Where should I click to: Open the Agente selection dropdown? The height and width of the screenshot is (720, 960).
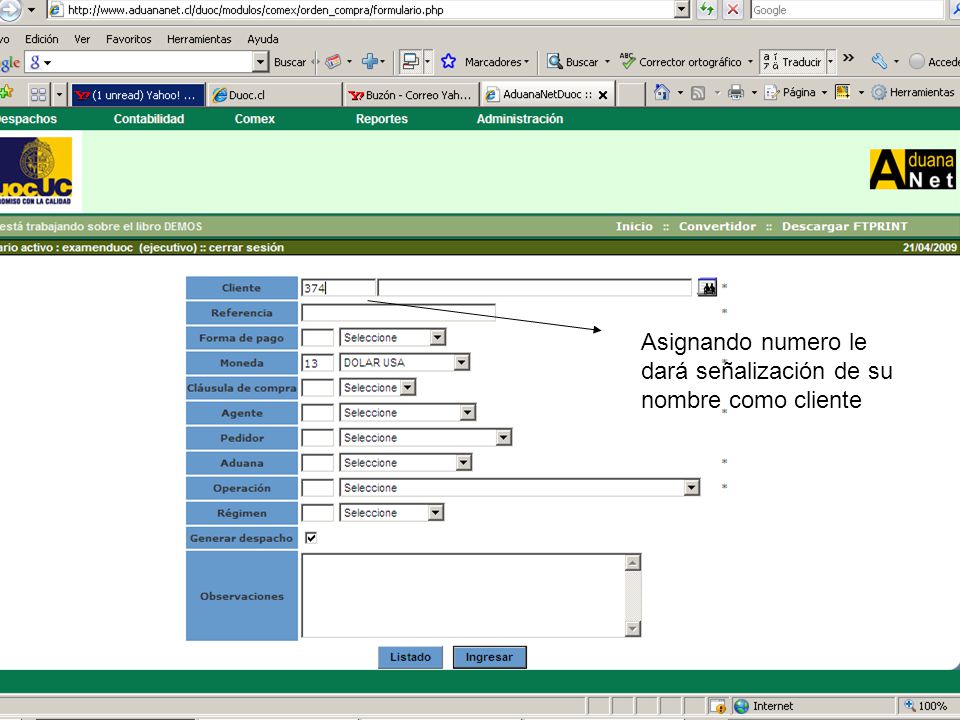[x=468, y=413]
